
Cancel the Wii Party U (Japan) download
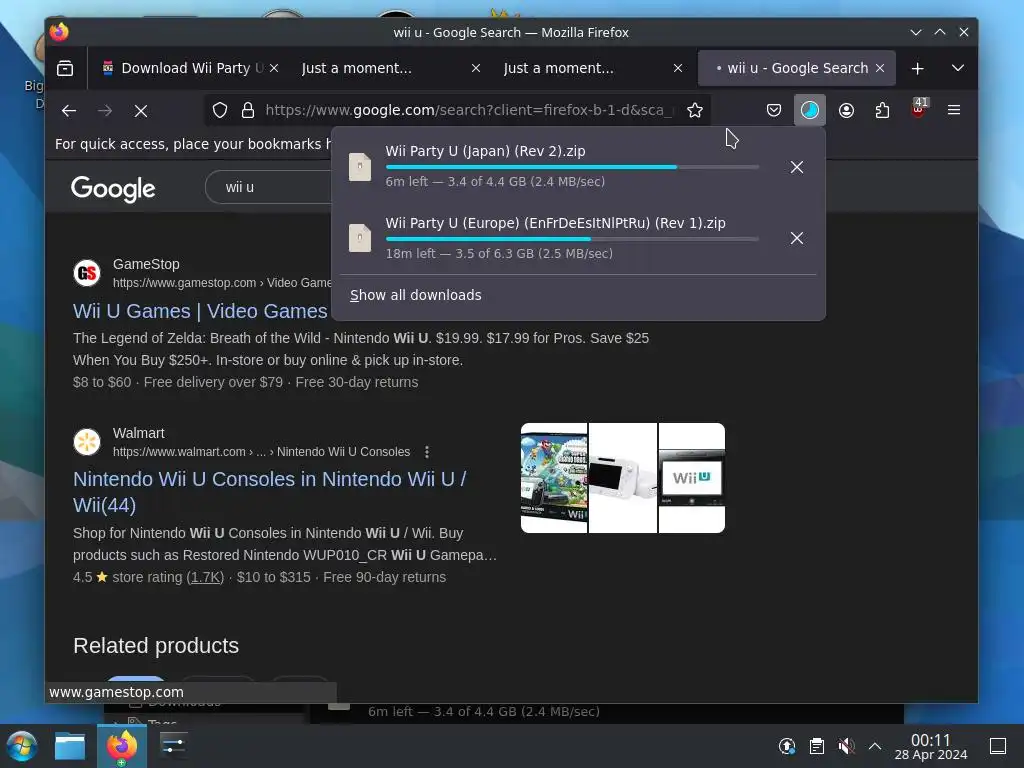click(797, 167)
